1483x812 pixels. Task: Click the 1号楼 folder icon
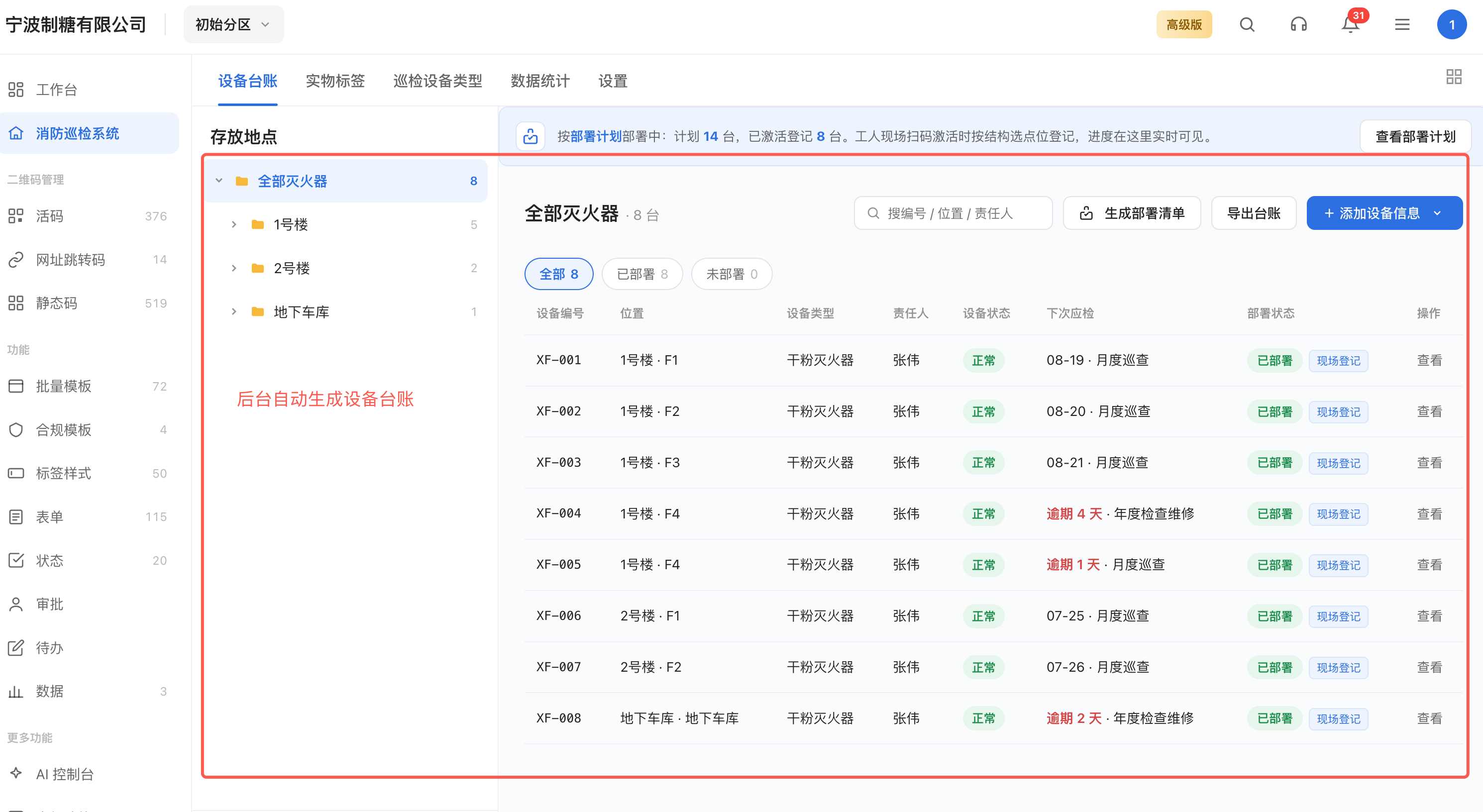(x=257, y=224)
